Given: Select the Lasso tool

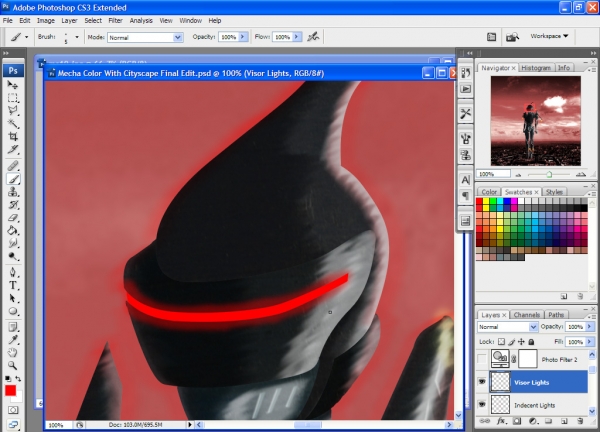Looking at the screenshot, I should pyautogui.click(x=13, y=111).
